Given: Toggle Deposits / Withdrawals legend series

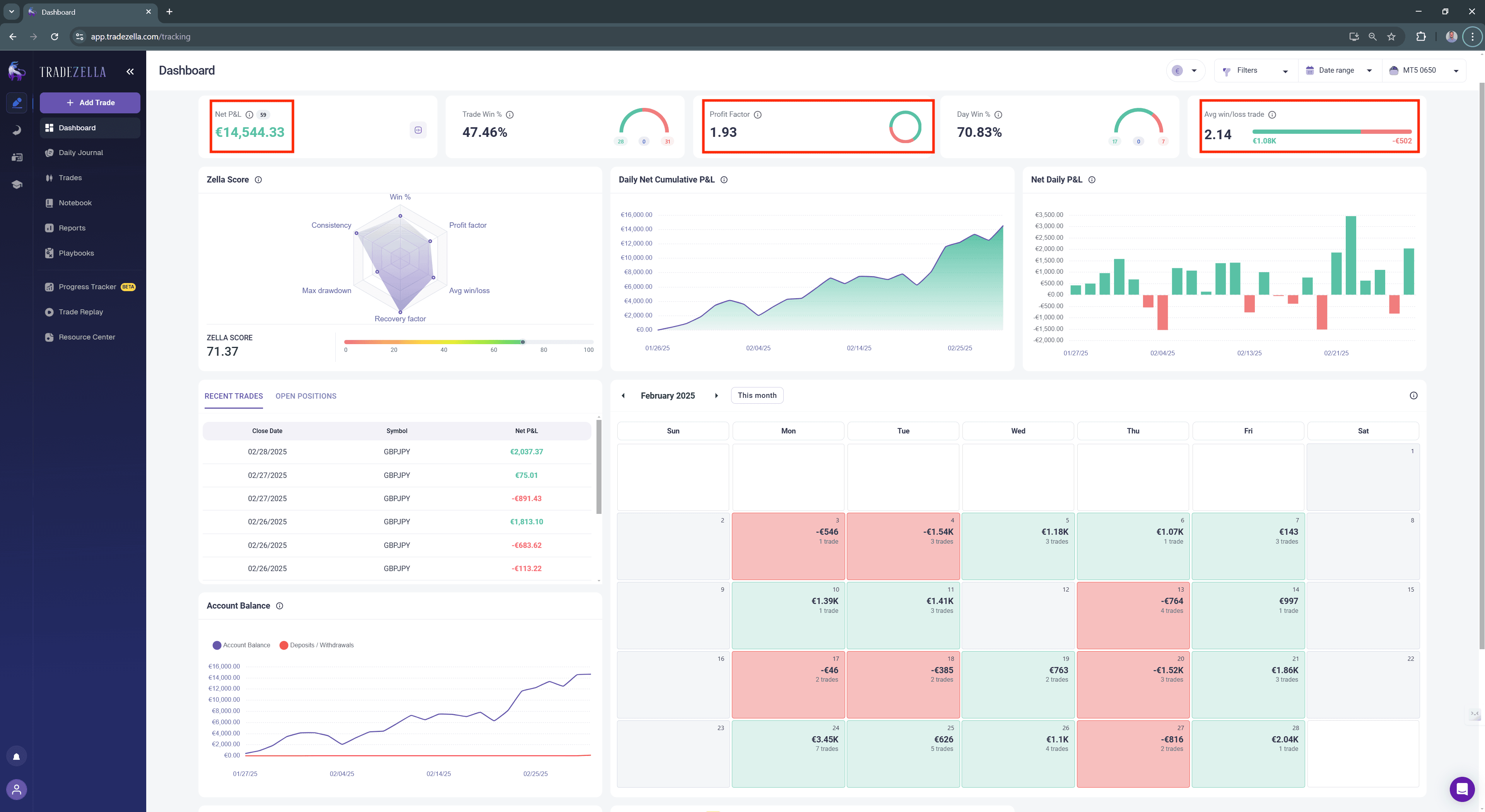Looking at the screenshot, I should pos(316,645).
